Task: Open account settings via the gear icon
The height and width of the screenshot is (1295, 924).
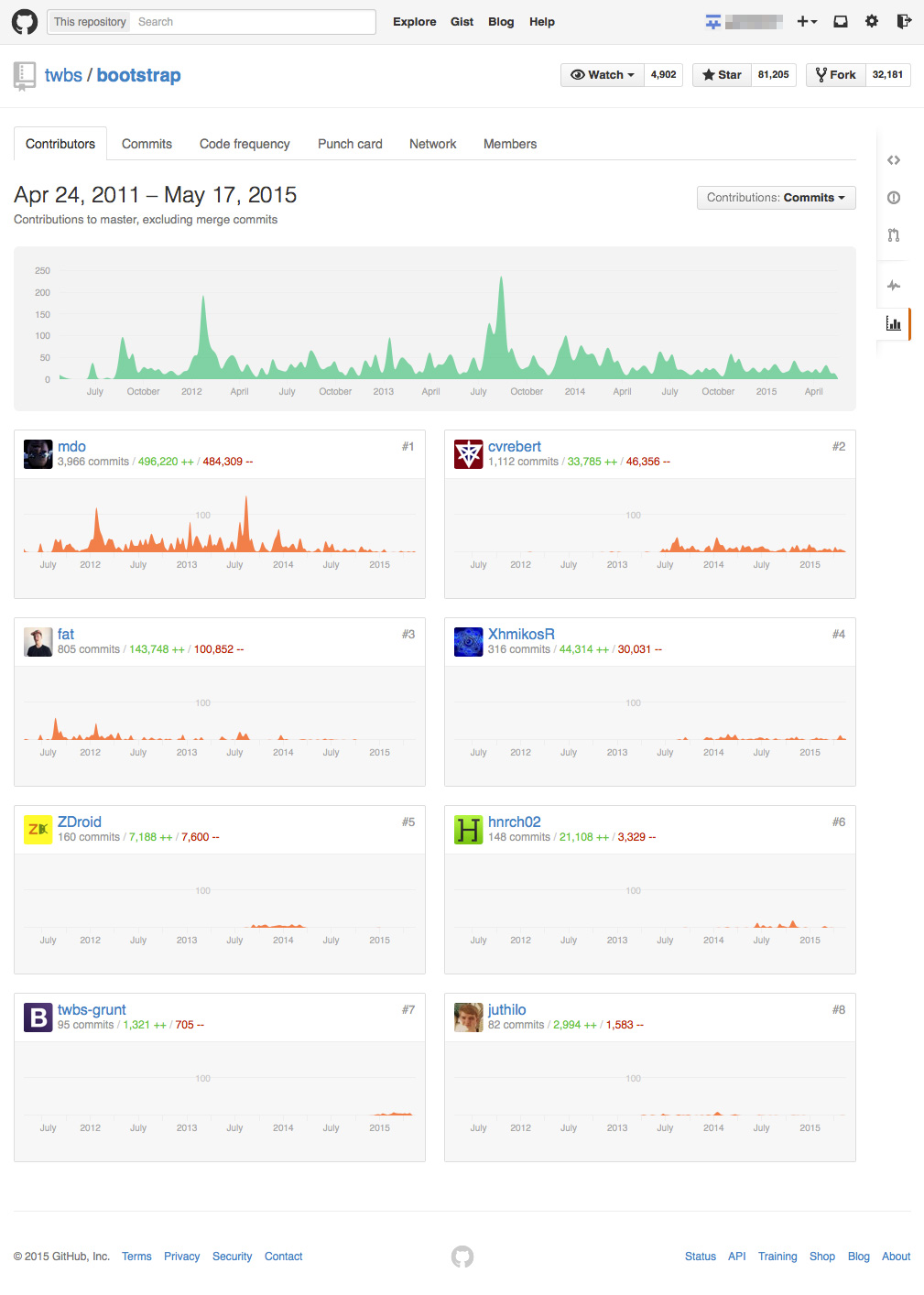Action: coord(871,21)
